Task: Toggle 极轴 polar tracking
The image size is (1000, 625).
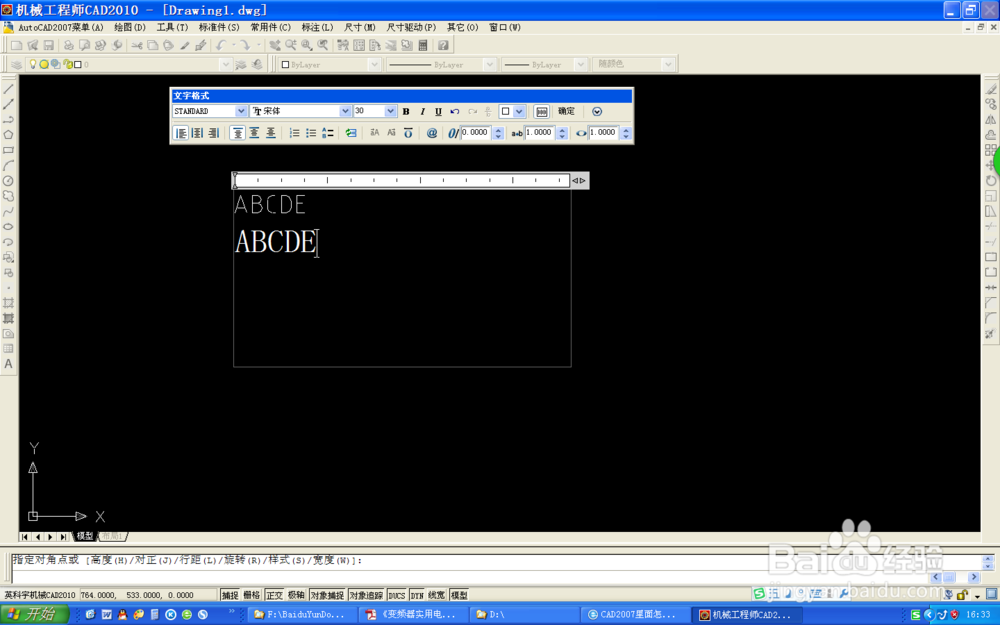Action: click(x=296, y=595)
